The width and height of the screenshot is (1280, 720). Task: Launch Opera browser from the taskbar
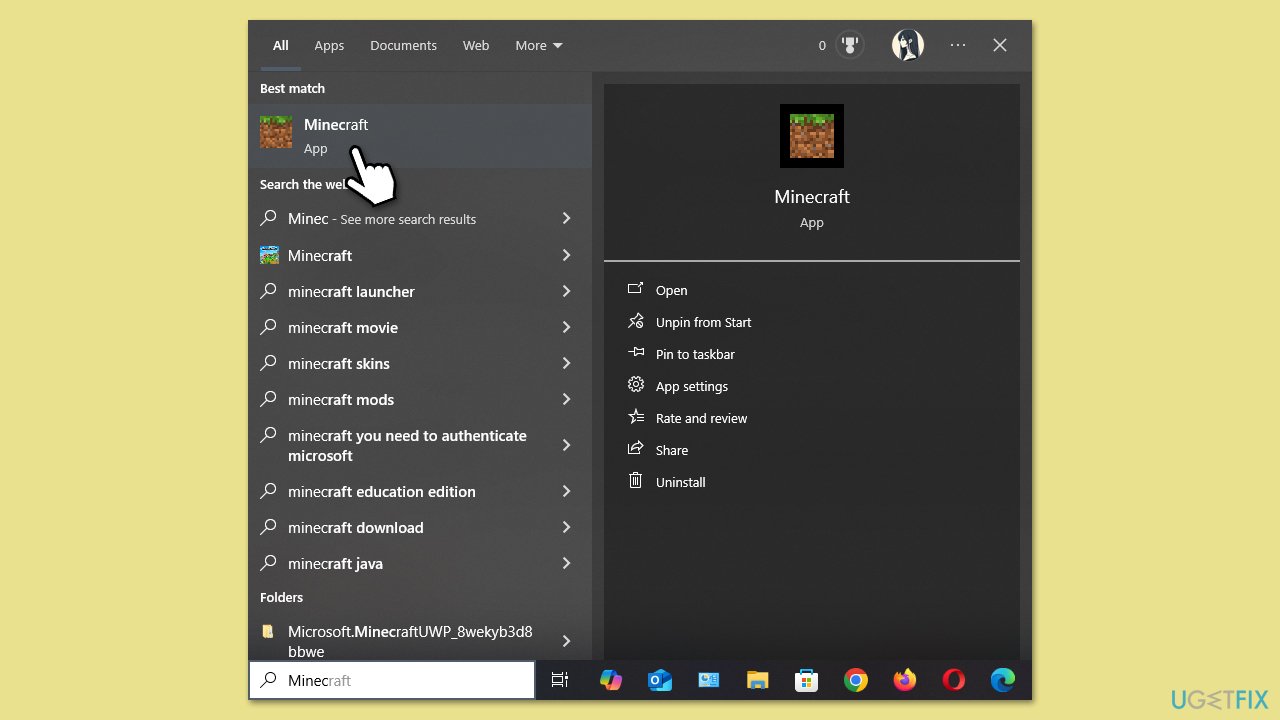coord(954,680)
